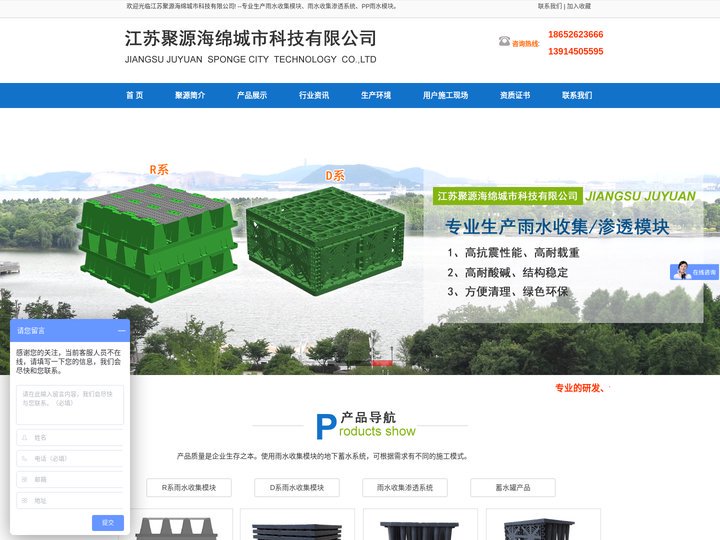This screenshot has width=720, height=540.
Task: Open the 在线咨询 floating button
Action: point(694,271)
